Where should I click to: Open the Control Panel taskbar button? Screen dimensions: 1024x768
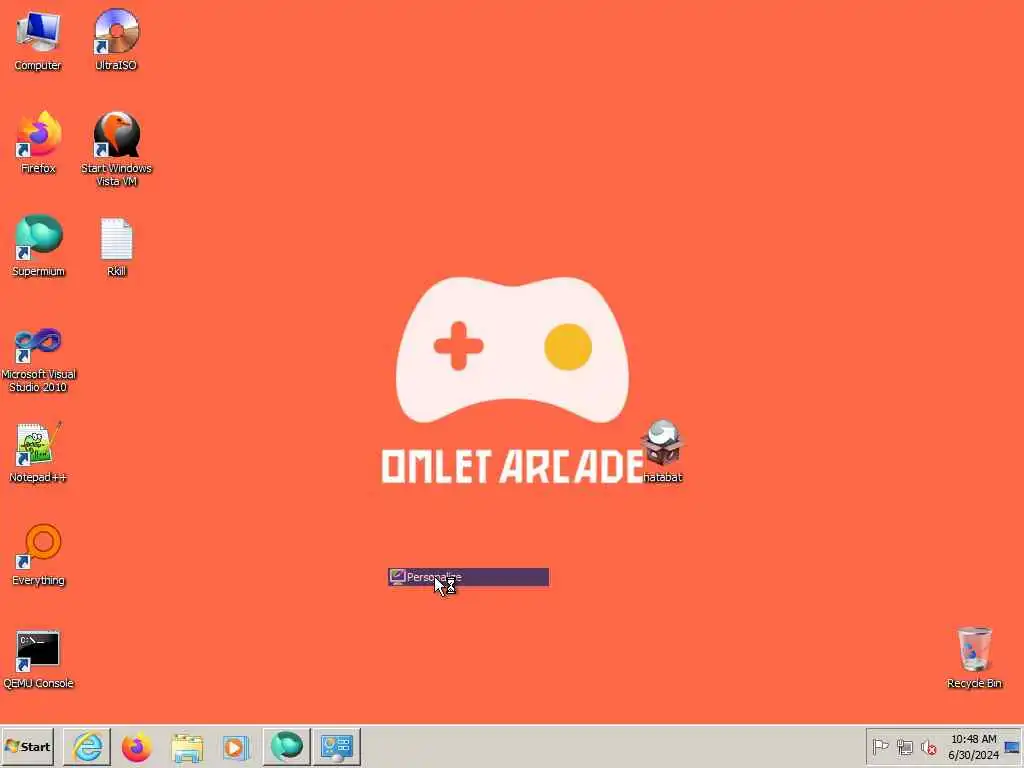(x=336, y=746)
